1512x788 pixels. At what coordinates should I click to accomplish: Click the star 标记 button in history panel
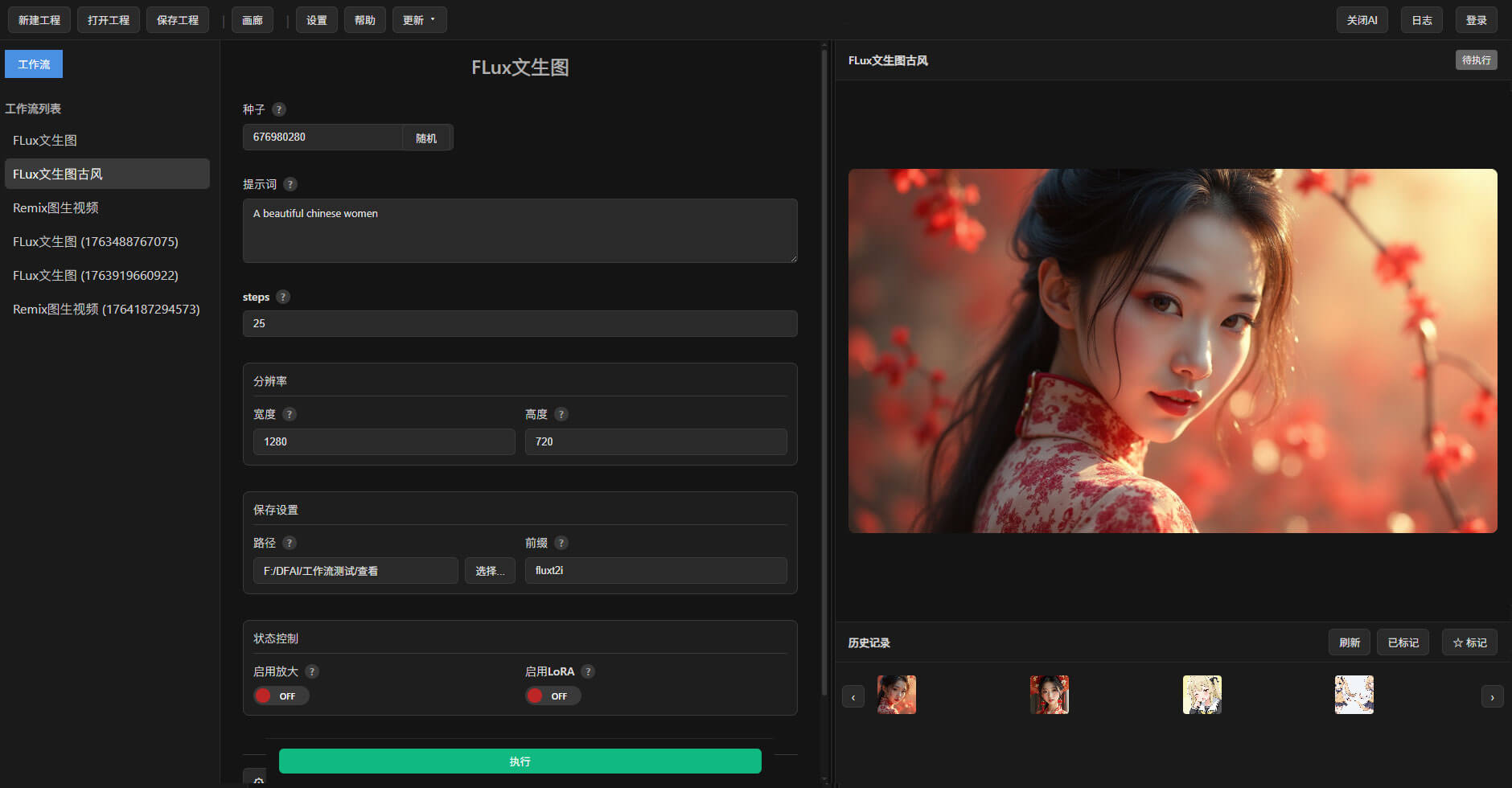coord(1469,642)
